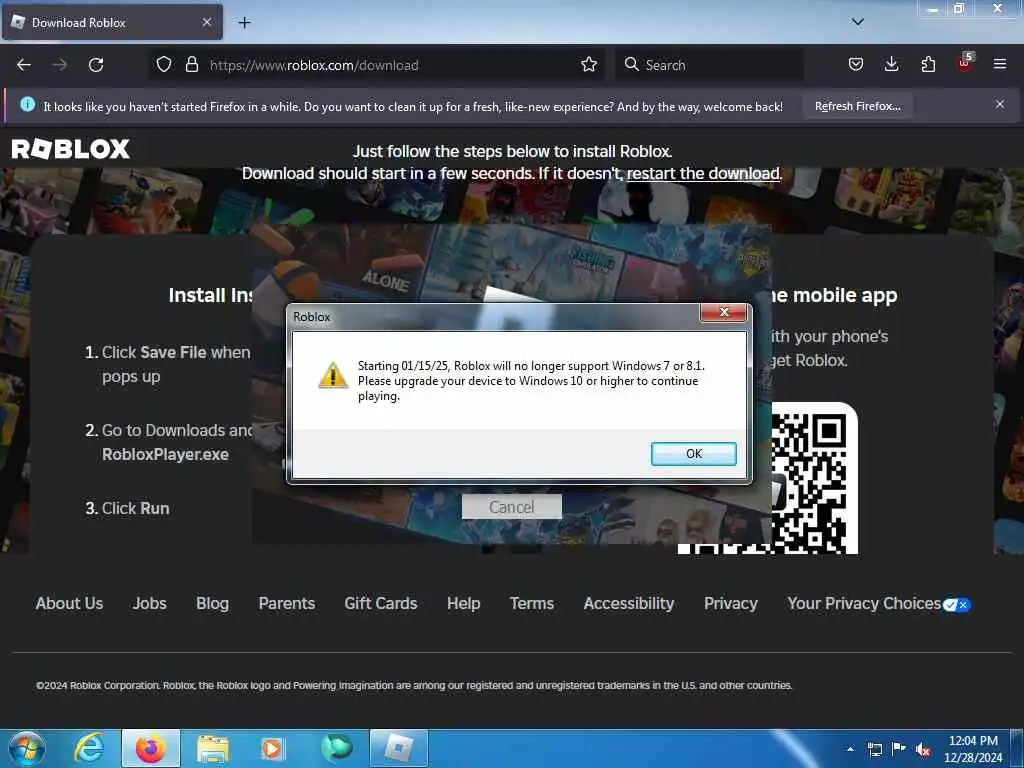Click the green-blue globe taskbar icon

336,748
